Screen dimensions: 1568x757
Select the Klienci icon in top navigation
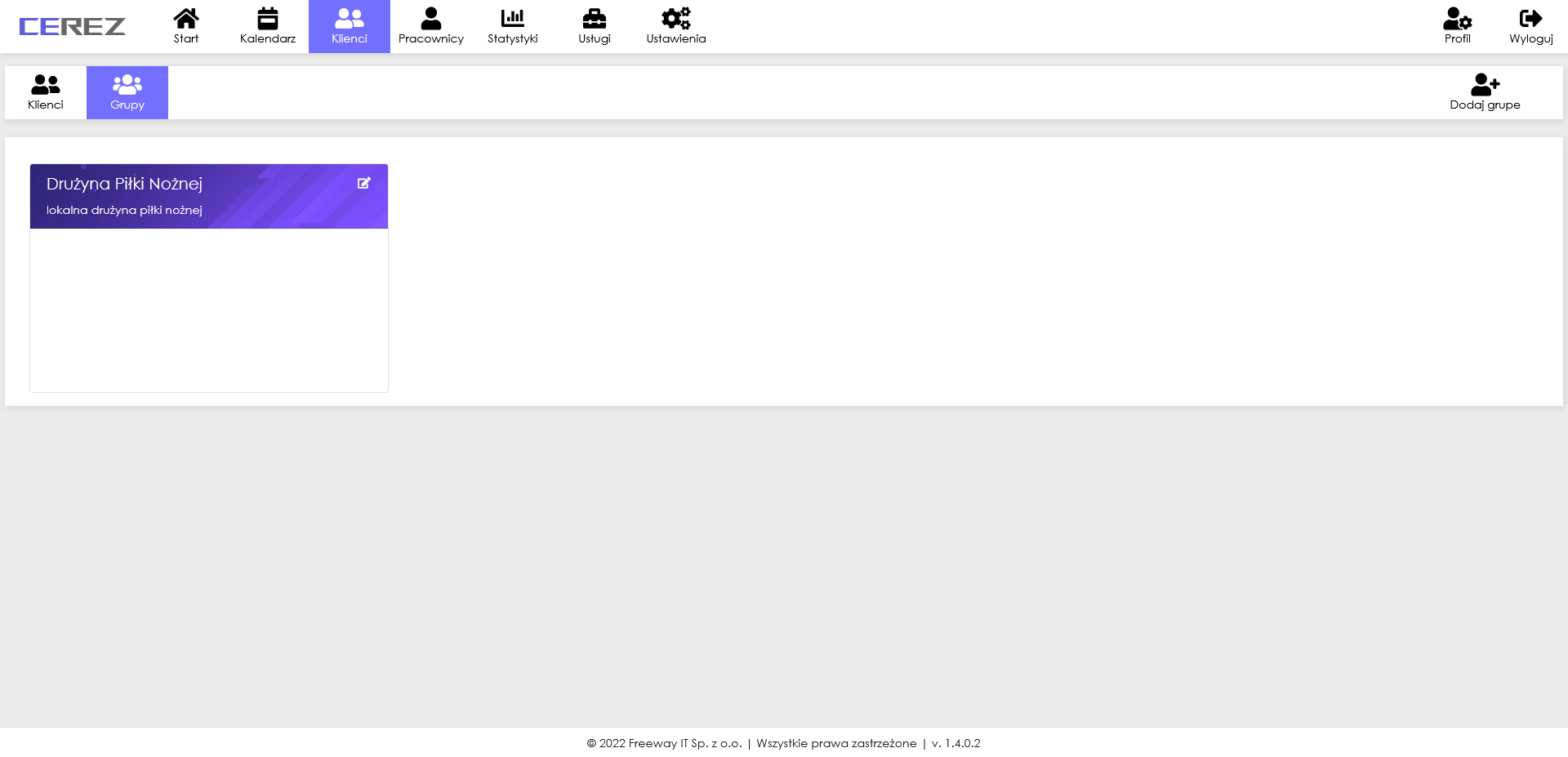[350, 18]
